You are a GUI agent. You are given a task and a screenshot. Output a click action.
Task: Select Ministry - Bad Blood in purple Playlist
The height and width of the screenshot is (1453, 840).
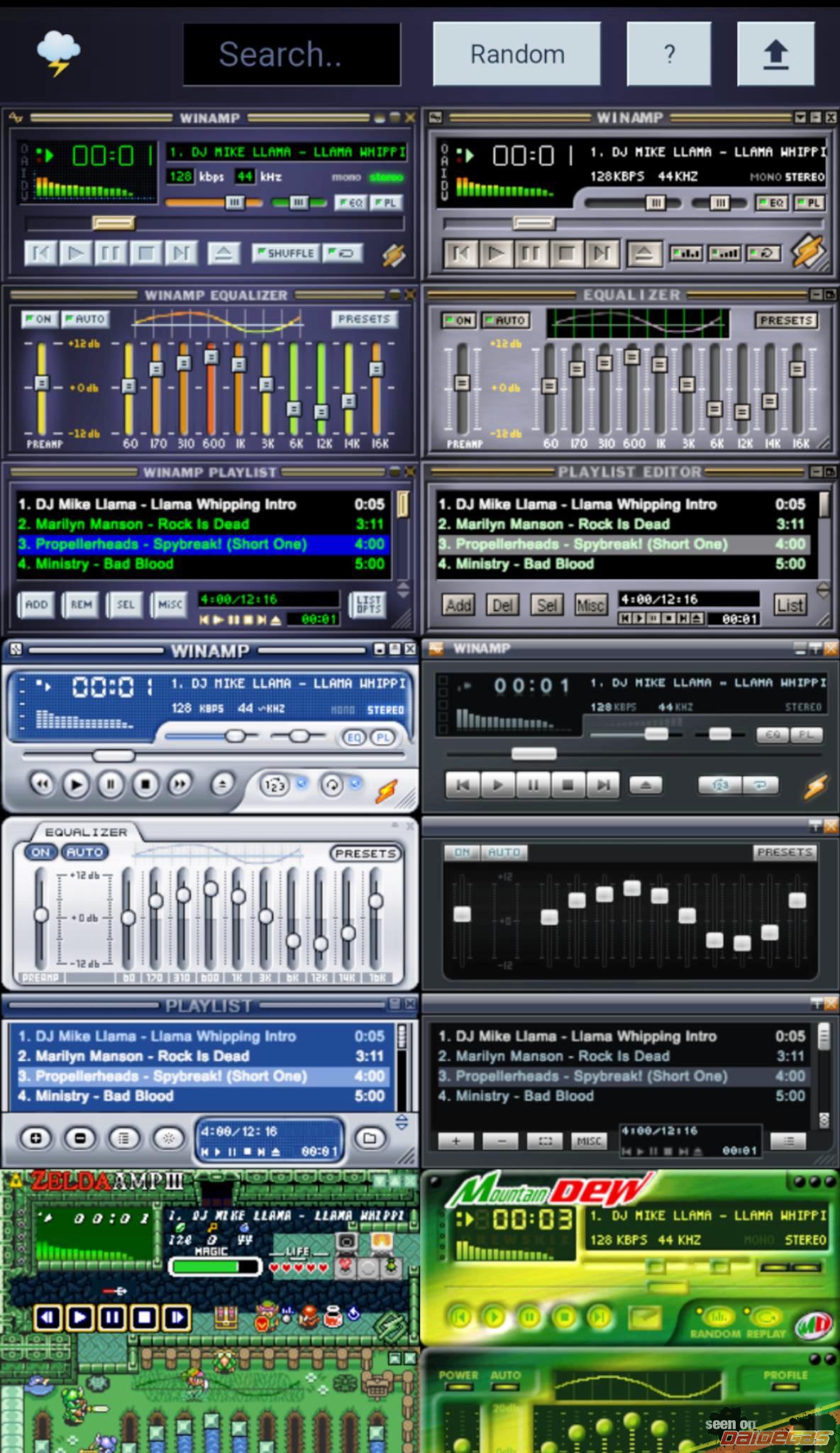pyautogui.click(x=201, y=564)
